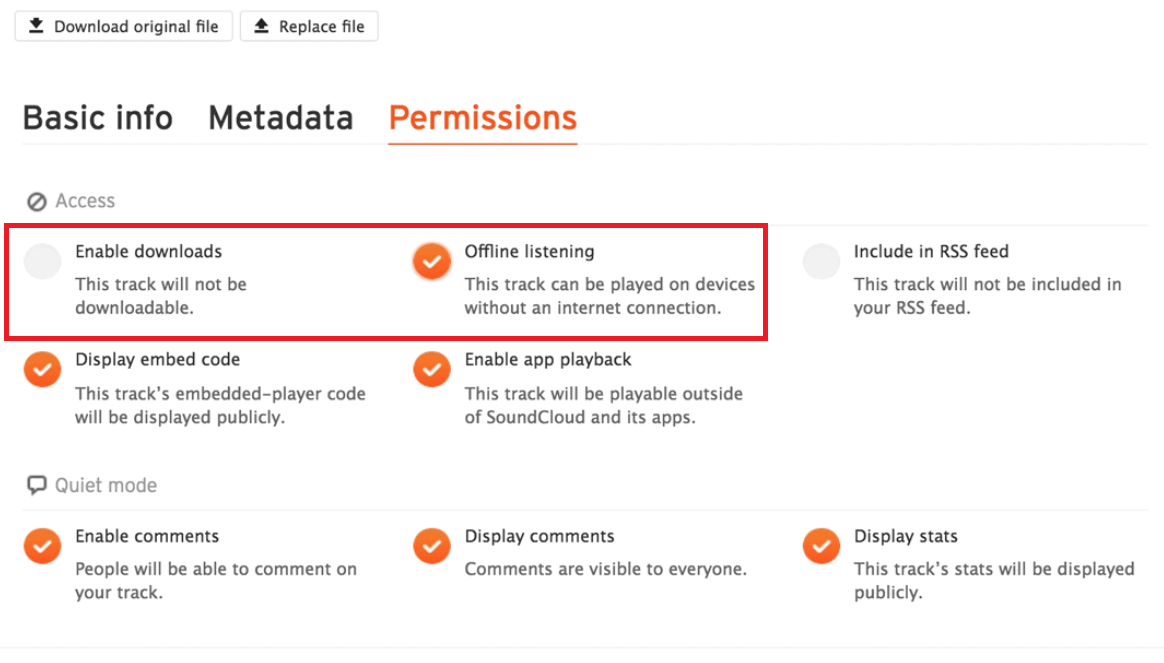Click the Replace file button

click(x=309, y=26)
